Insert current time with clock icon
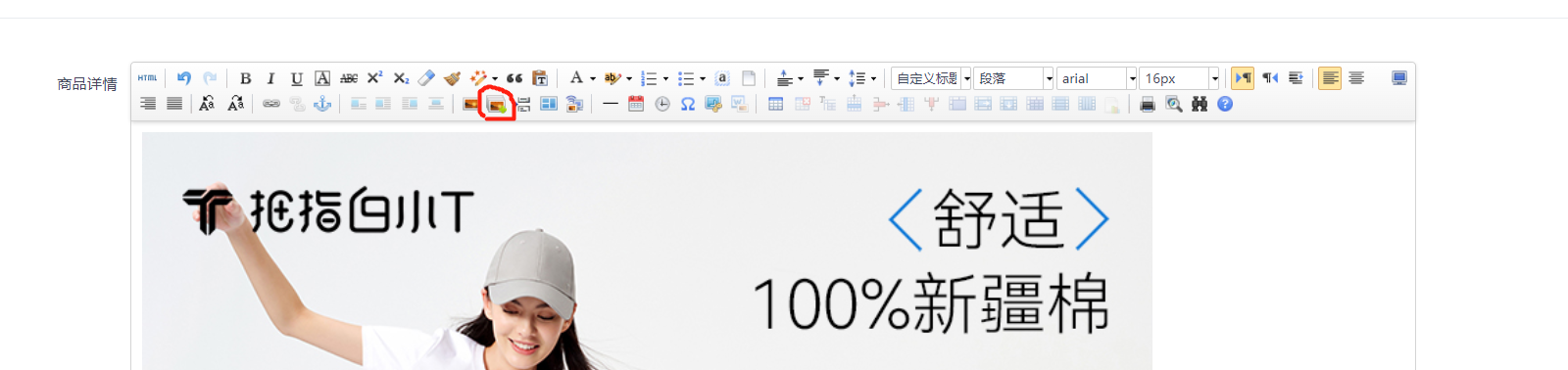Image resolution: width=1568 pixels, height=370 pixels. [x=662, y=104]
